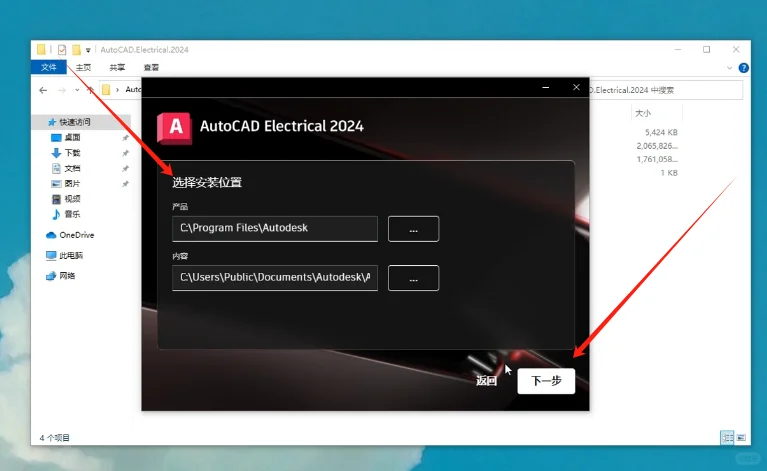
Task: Open the 文件 menu in File Explorer
Action: coord(48,67)
